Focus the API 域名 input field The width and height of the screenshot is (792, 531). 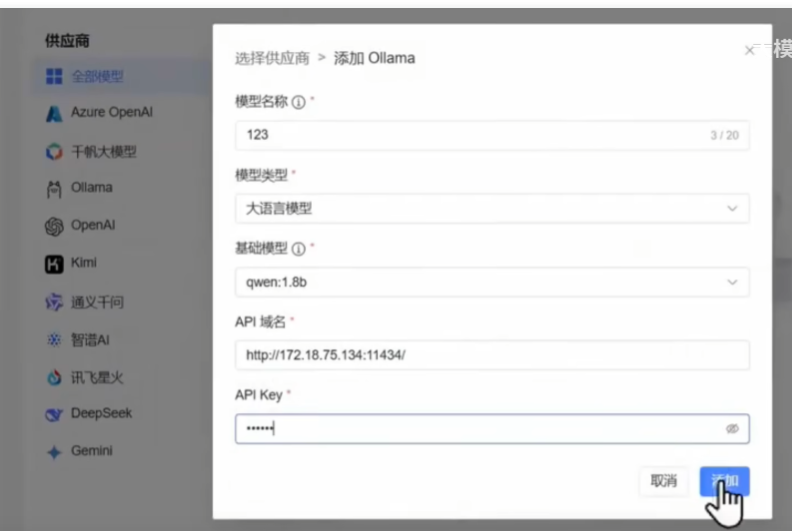492,355
